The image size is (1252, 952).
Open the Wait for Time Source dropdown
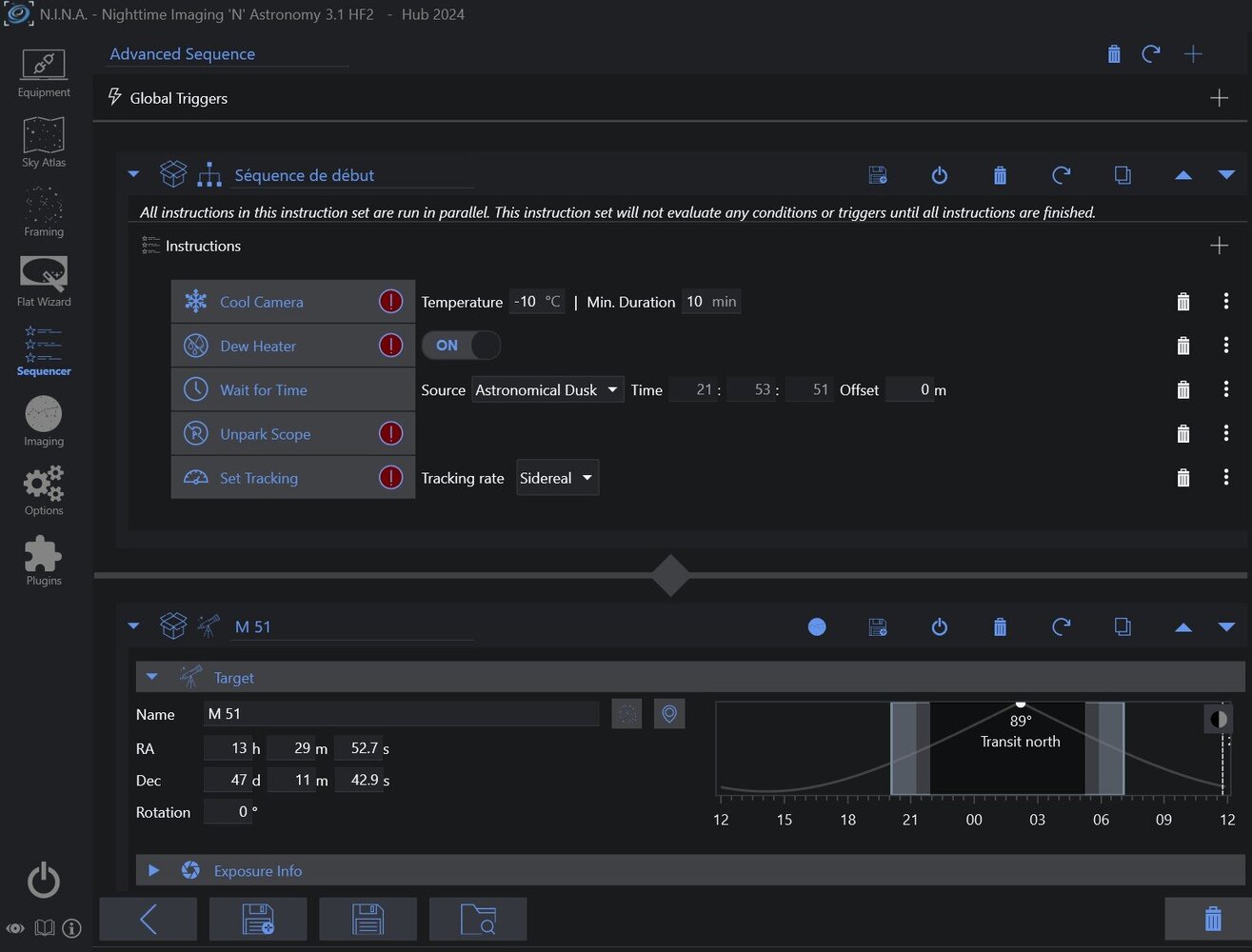[x=547, y=389]
